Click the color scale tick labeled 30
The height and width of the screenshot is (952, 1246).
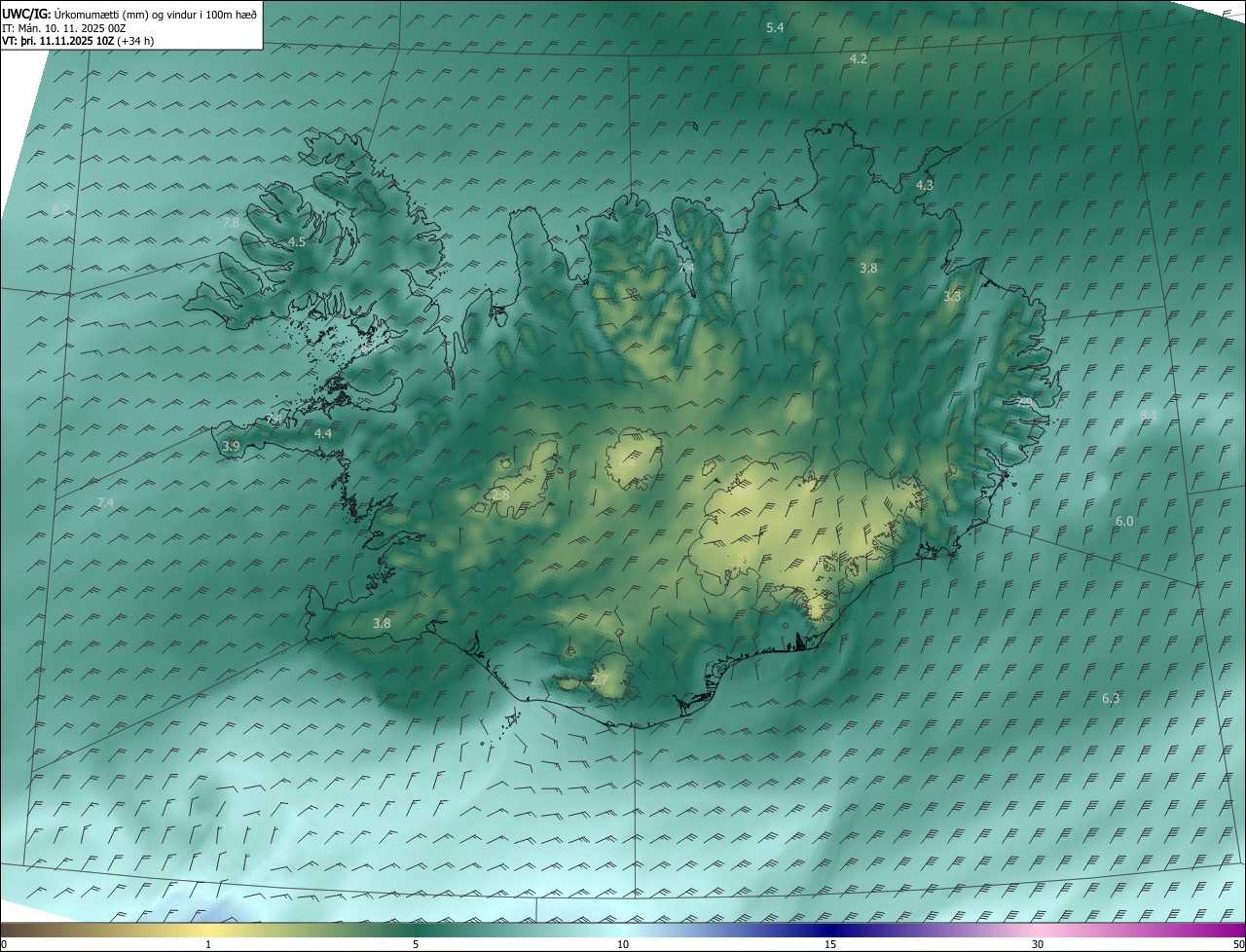click(1038, 944)
